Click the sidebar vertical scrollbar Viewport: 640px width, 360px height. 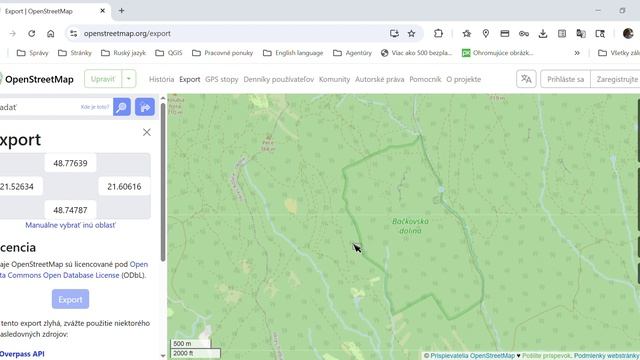(x=163, y=182)
